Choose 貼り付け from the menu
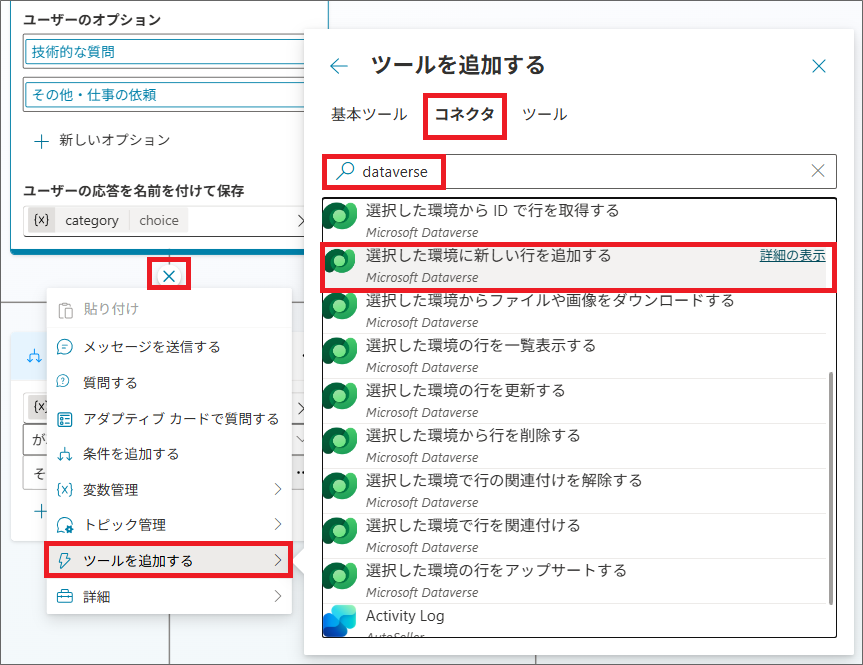This screenshot has width=863, height=665. click(169, 310)
